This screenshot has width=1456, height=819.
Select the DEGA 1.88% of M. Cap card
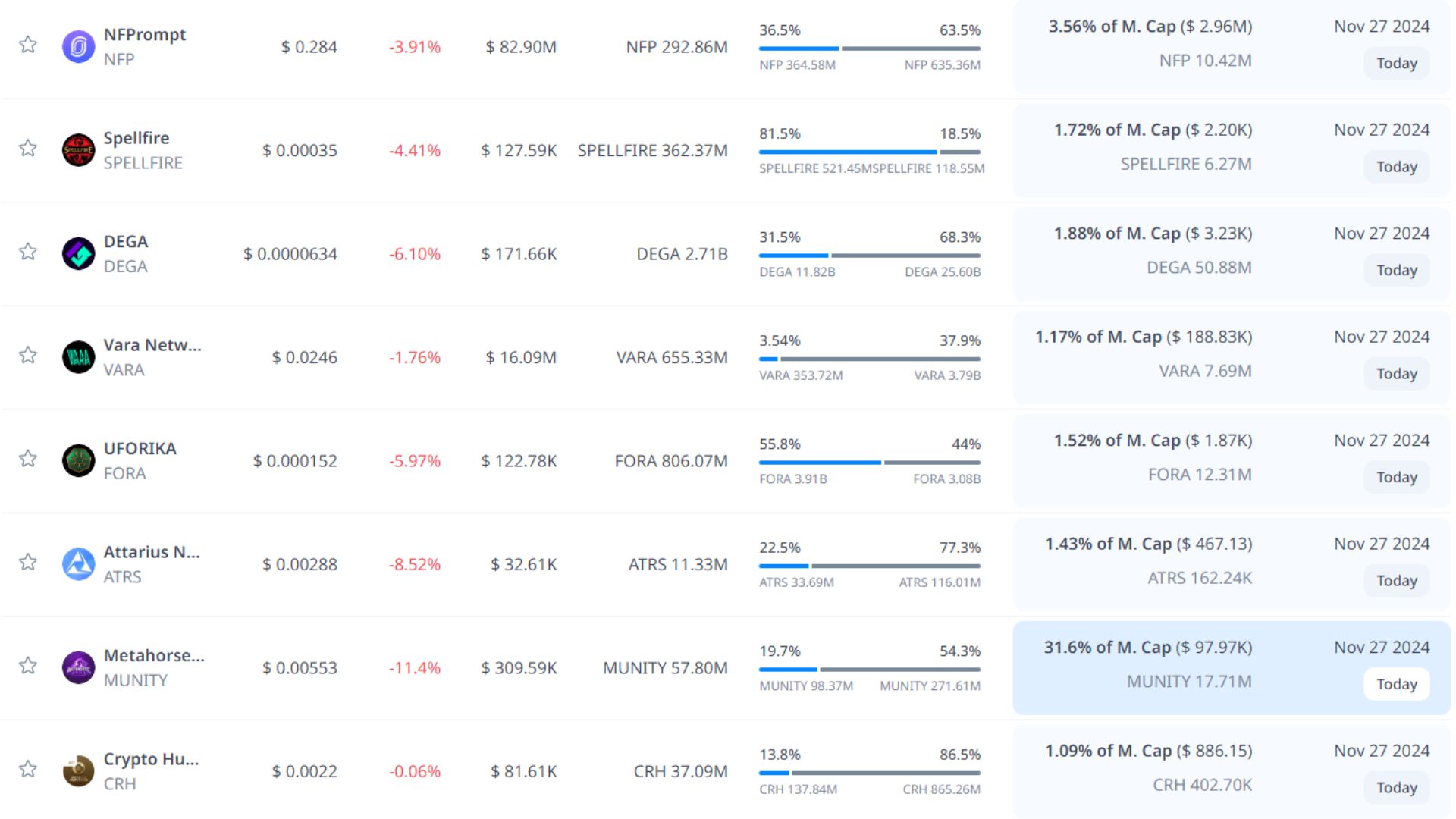pos(1230,253)
